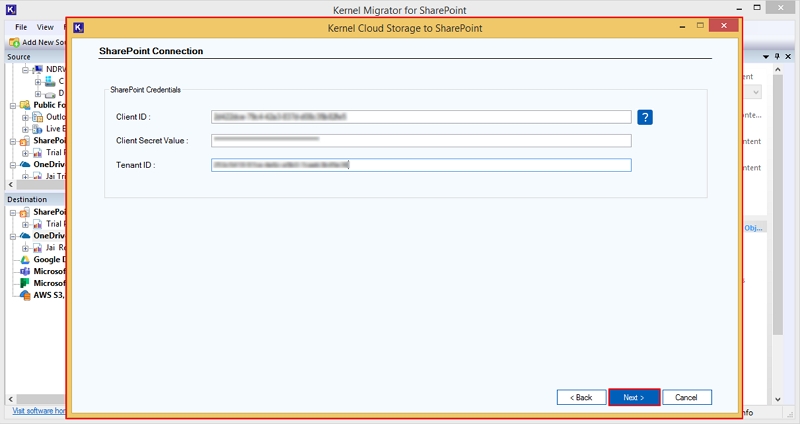Select the Microsoft Planner icon in Destination tree
The image size is (800, 424).
[24, 283]
